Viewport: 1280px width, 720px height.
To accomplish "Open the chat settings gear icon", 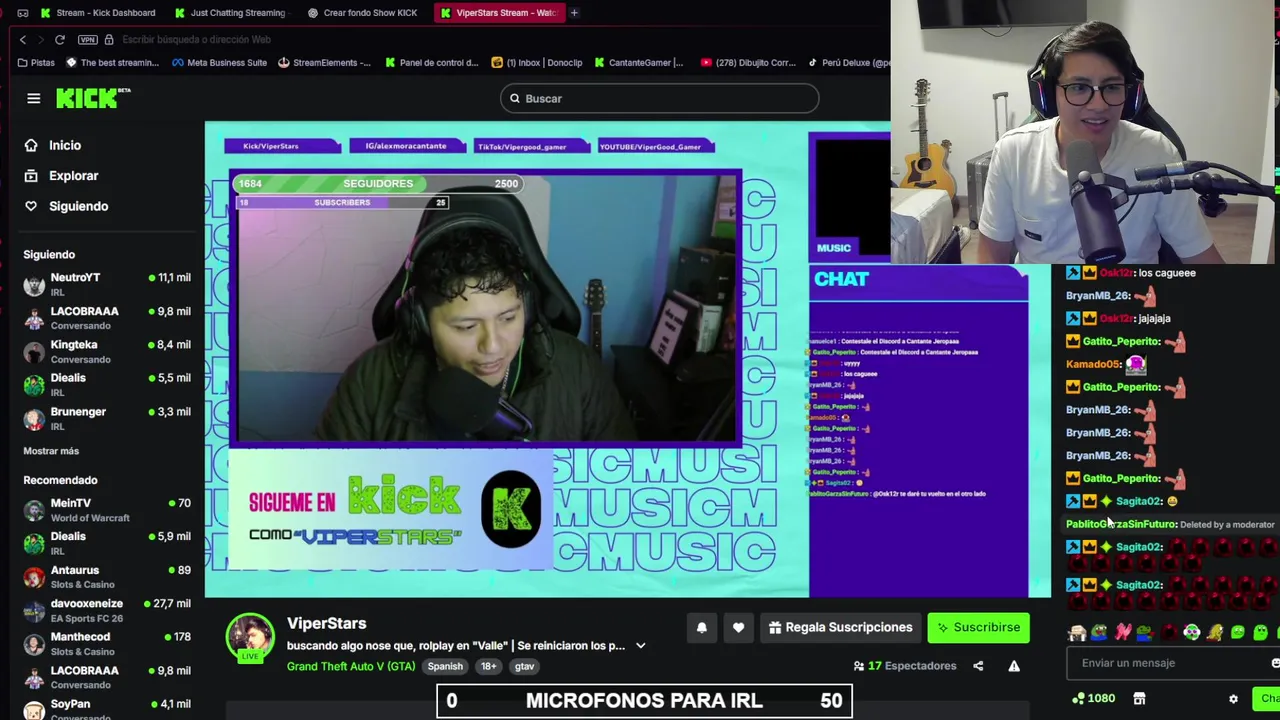I will [1233, 699].
